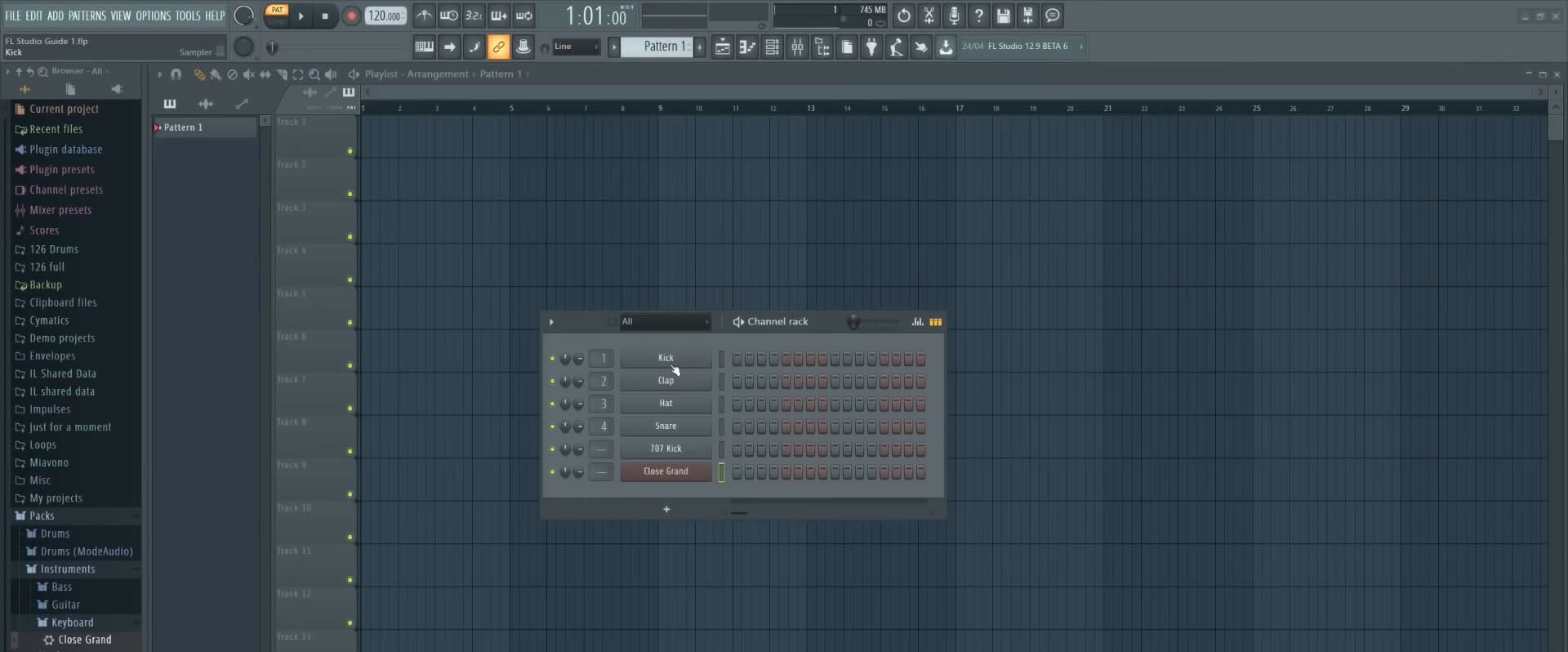This screenshot has width=1568, height=652.
Task: Open ADD menu
Action: (x=55, y=16)
